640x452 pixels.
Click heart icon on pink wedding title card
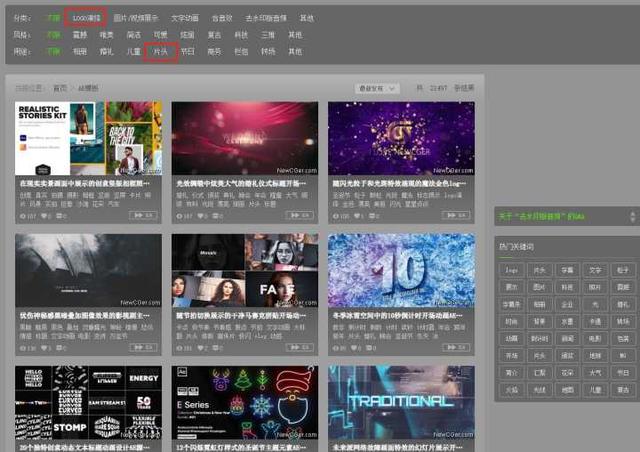coord(200,216)
